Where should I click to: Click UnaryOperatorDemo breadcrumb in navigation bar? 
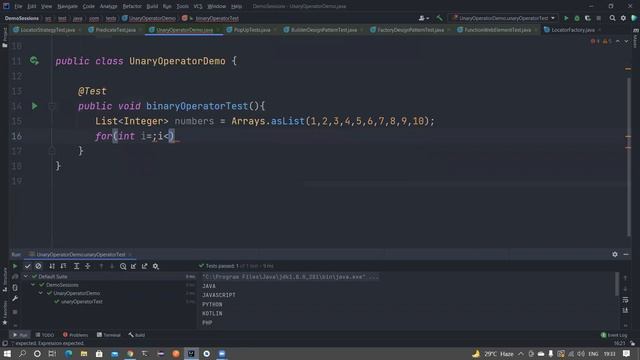pyautogui.click(x=149, y=18)
